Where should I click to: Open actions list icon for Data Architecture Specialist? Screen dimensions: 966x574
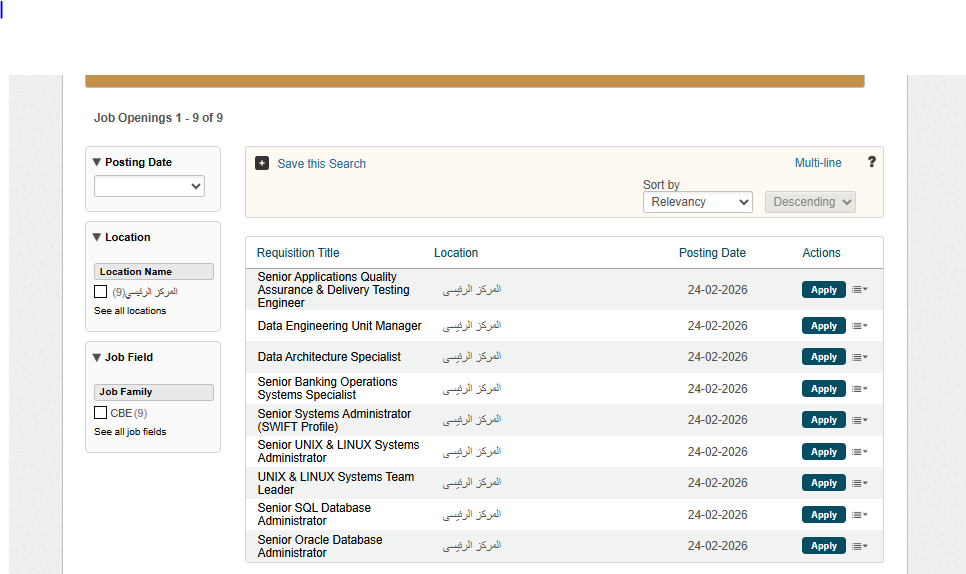point(859,357)
